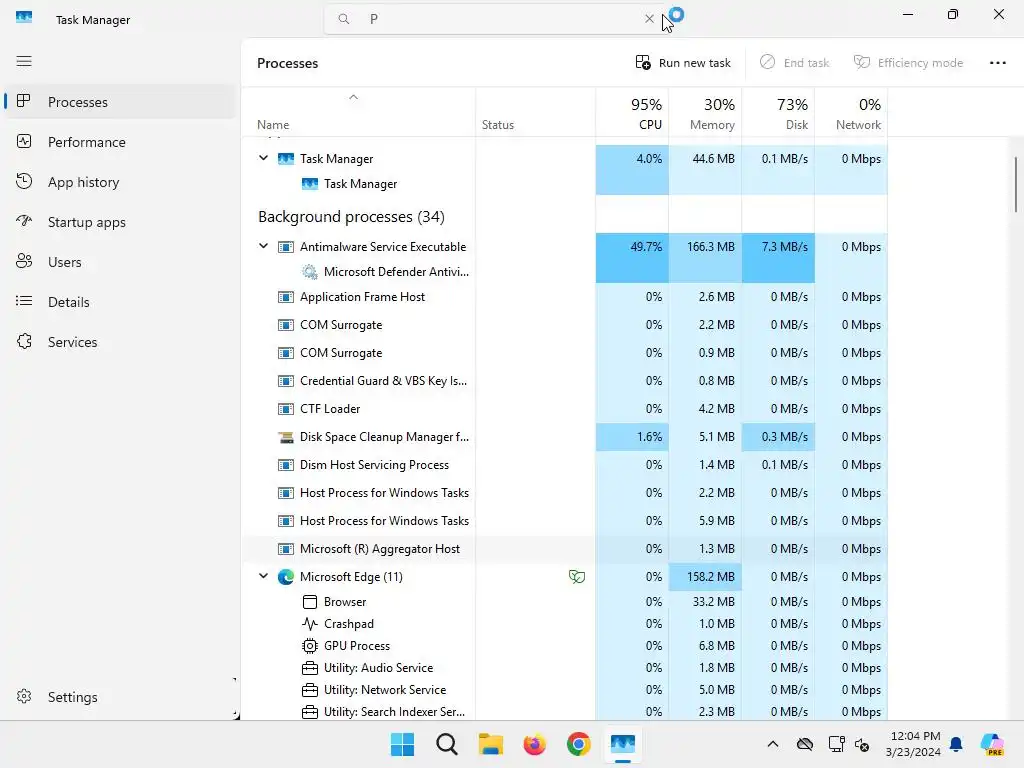
Task: Click the Run new task icon
Action: [643, 62]
